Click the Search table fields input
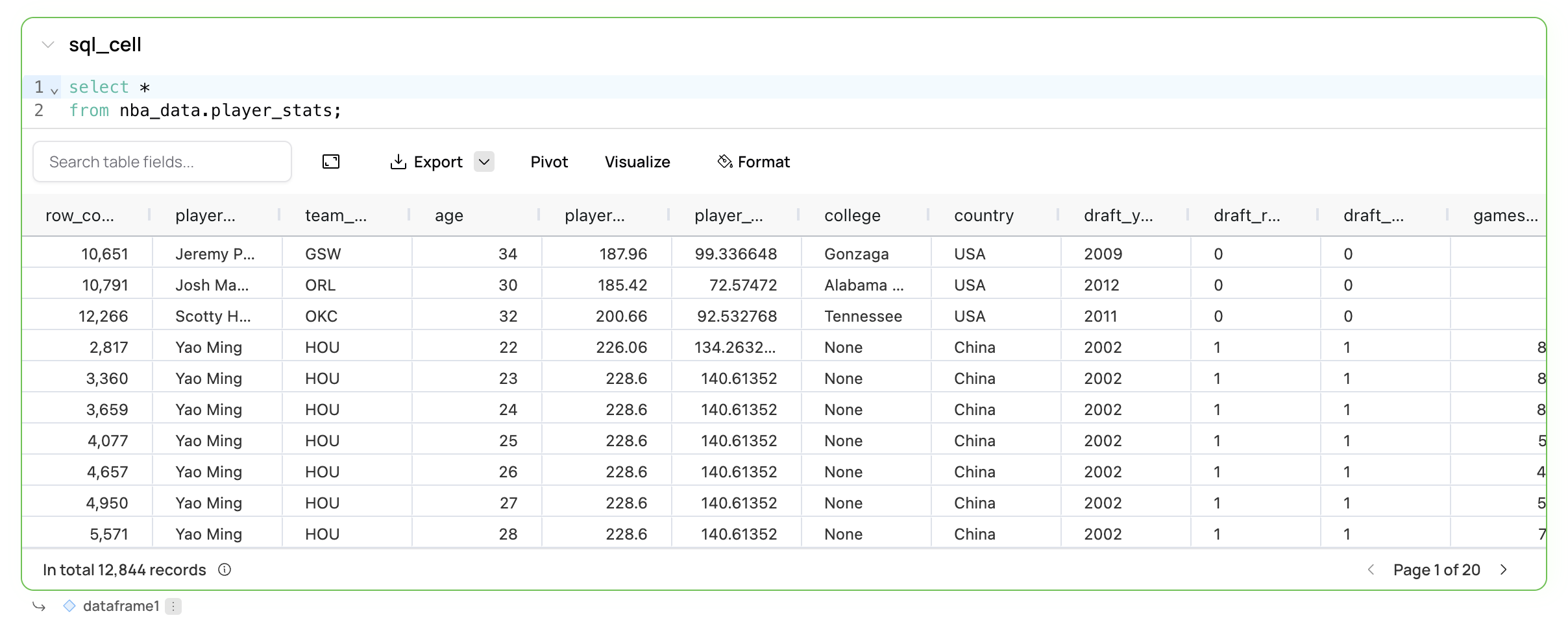This screenshot has height=633, width=1568. click(x=162, y=161)
